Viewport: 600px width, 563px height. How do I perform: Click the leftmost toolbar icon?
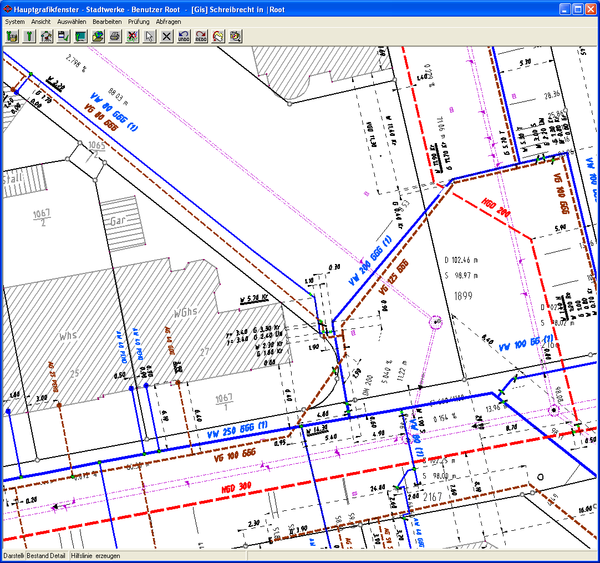(13, 37)
